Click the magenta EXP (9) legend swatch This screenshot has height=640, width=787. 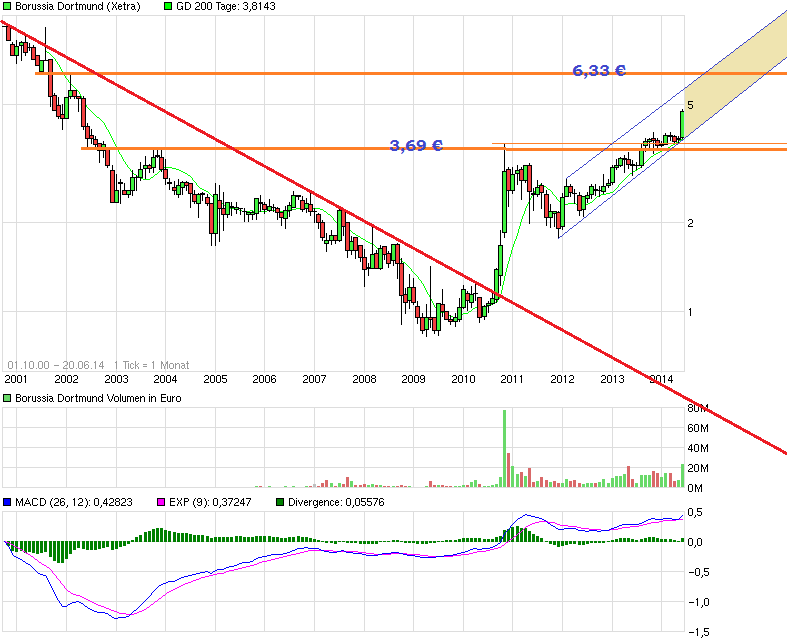[x=161, y=502]
